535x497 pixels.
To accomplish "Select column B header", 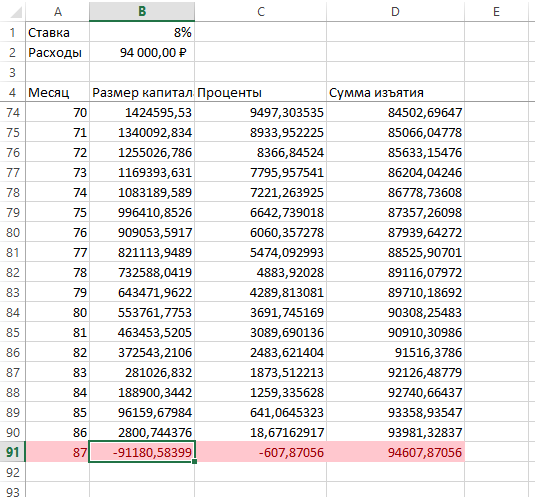I will pos(142,11).
